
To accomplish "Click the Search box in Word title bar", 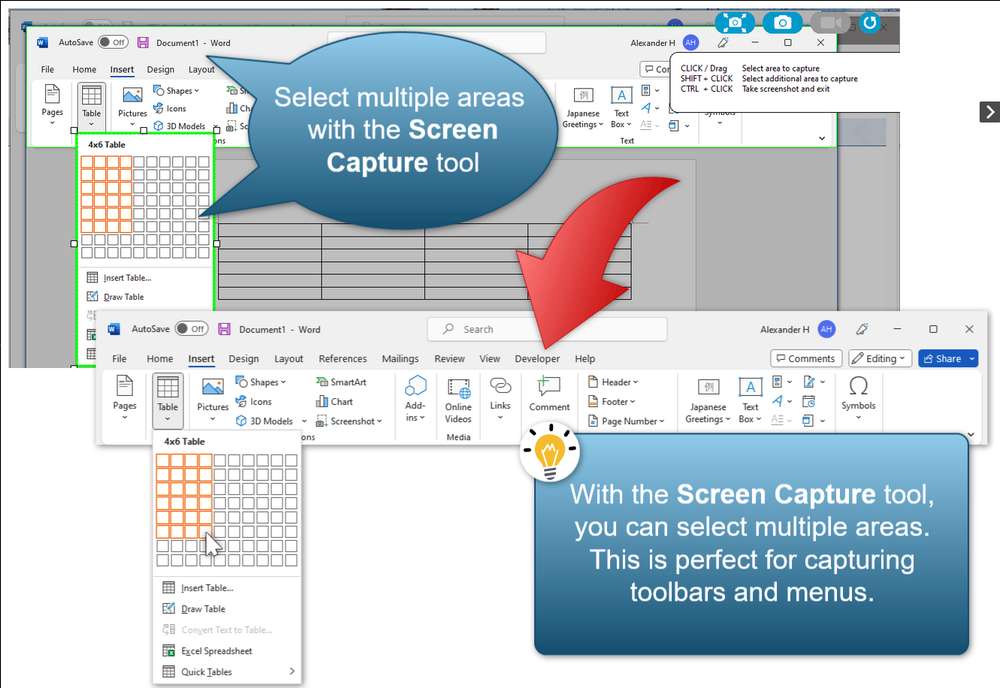I will click(547, 329).
